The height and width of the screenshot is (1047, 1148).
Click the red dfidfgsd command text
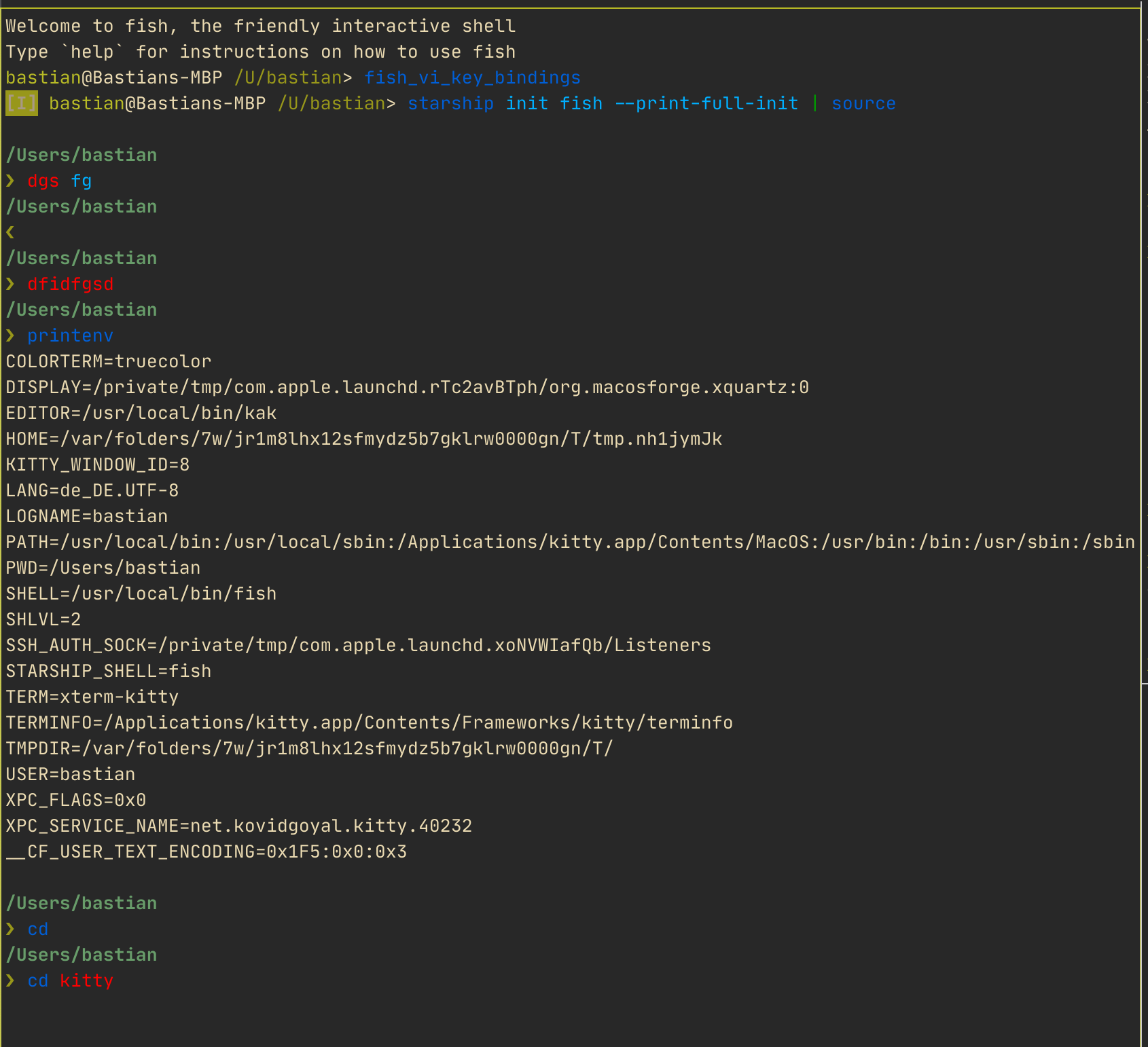(x=70, y=284)
